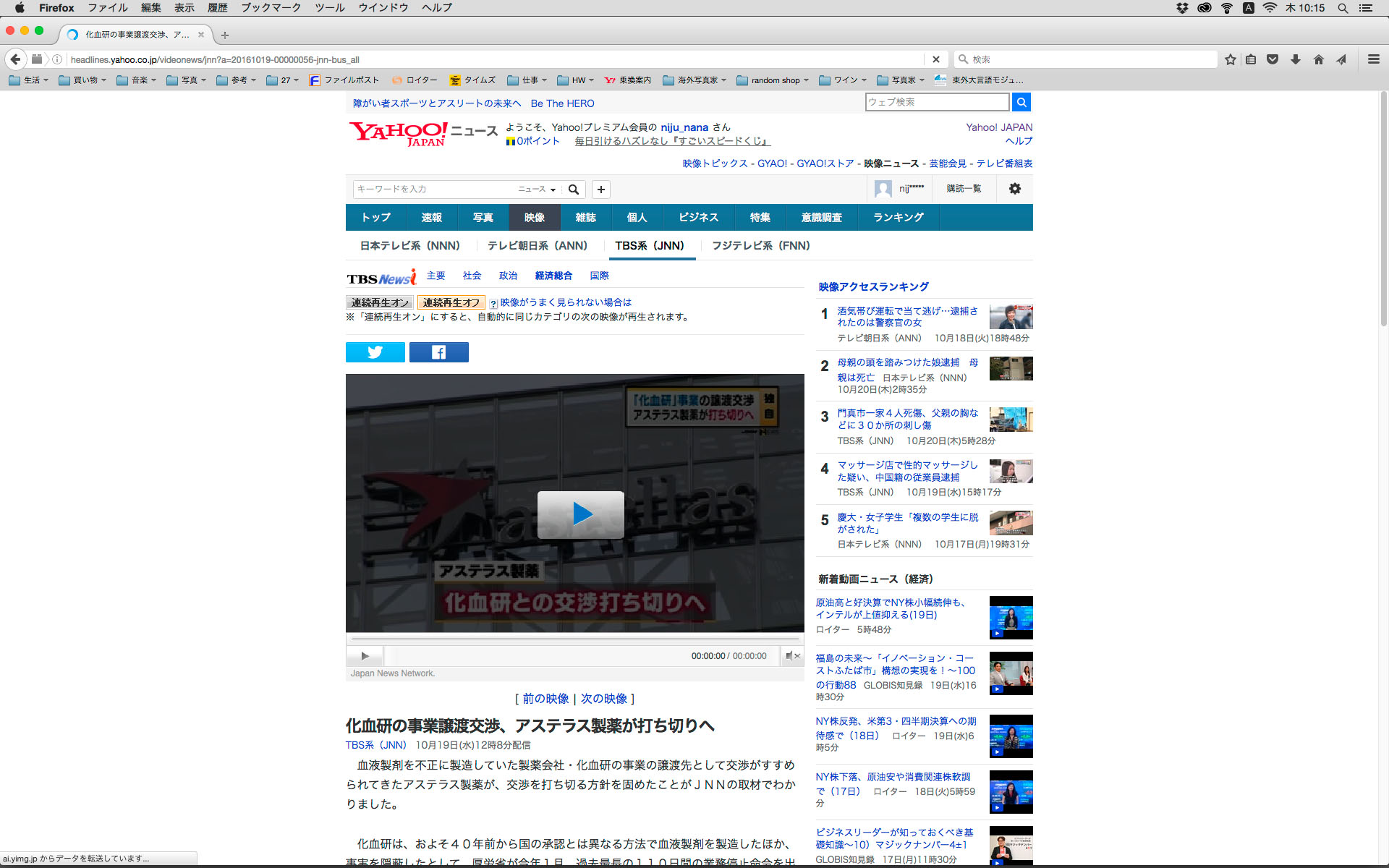
Task: Click the video progress seek bar
Action: [575, 639]
